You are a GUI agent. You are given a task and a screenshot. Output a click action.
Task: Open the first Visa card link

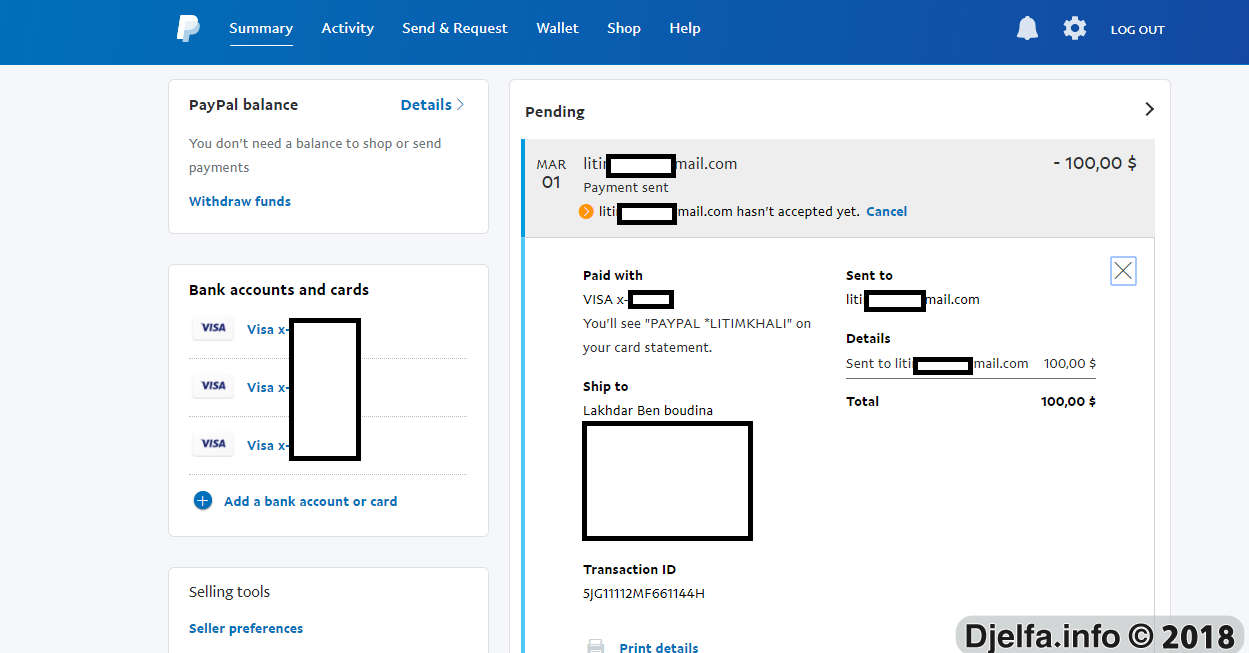click(x=268, y=329)
